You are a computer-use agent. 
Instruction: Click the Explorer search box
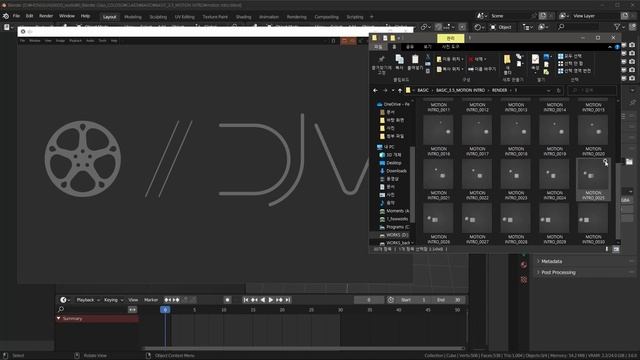click(592, 90)
